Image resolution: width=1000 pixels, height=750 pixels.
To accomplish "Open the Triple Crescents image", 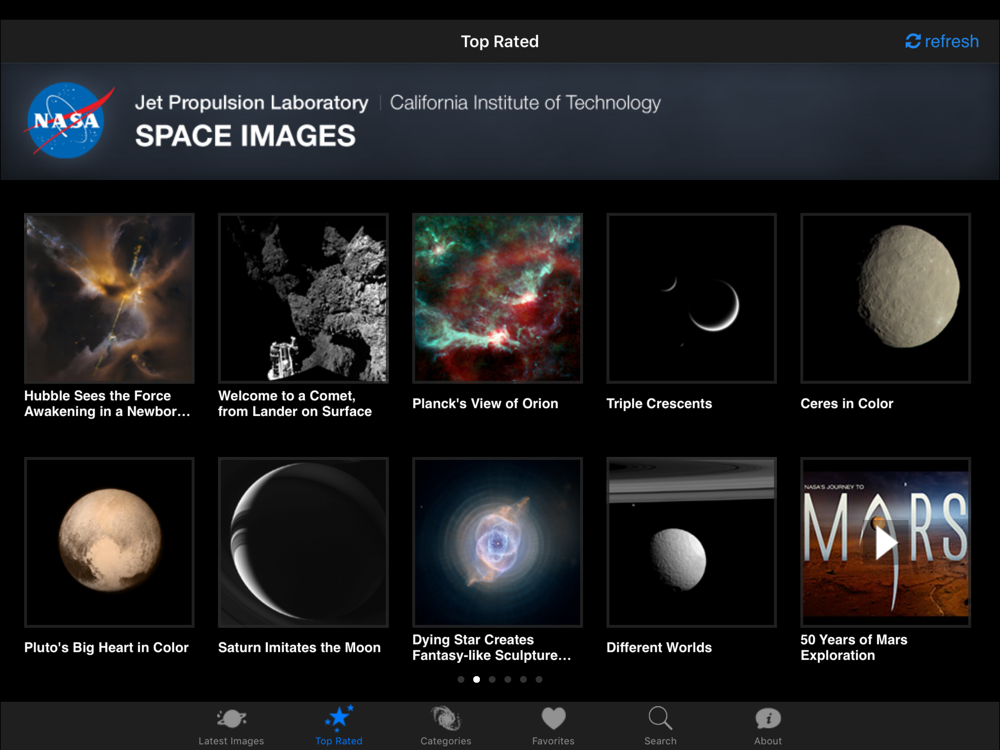I will 691,298.
